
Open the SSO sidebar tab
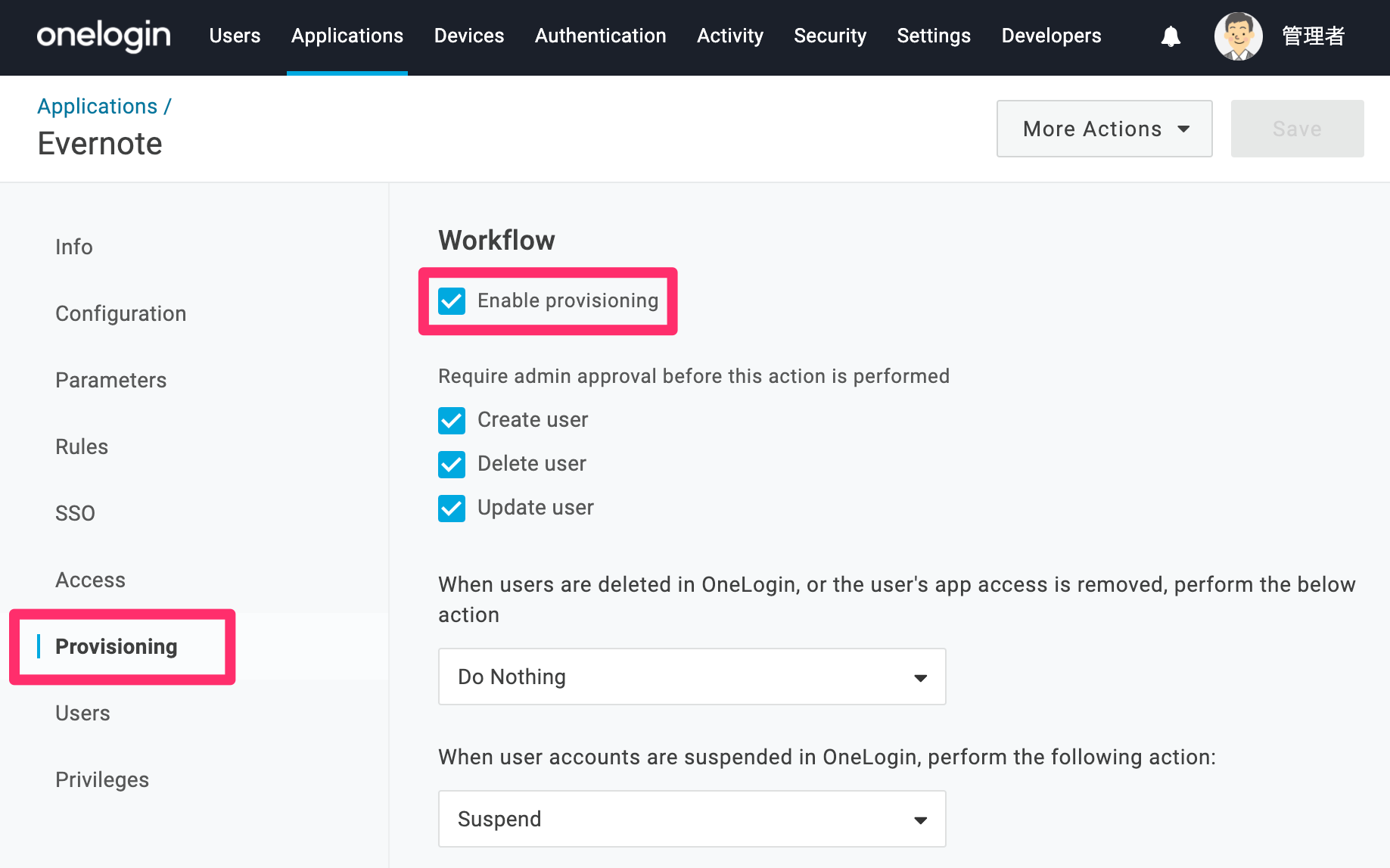[75, 513]
